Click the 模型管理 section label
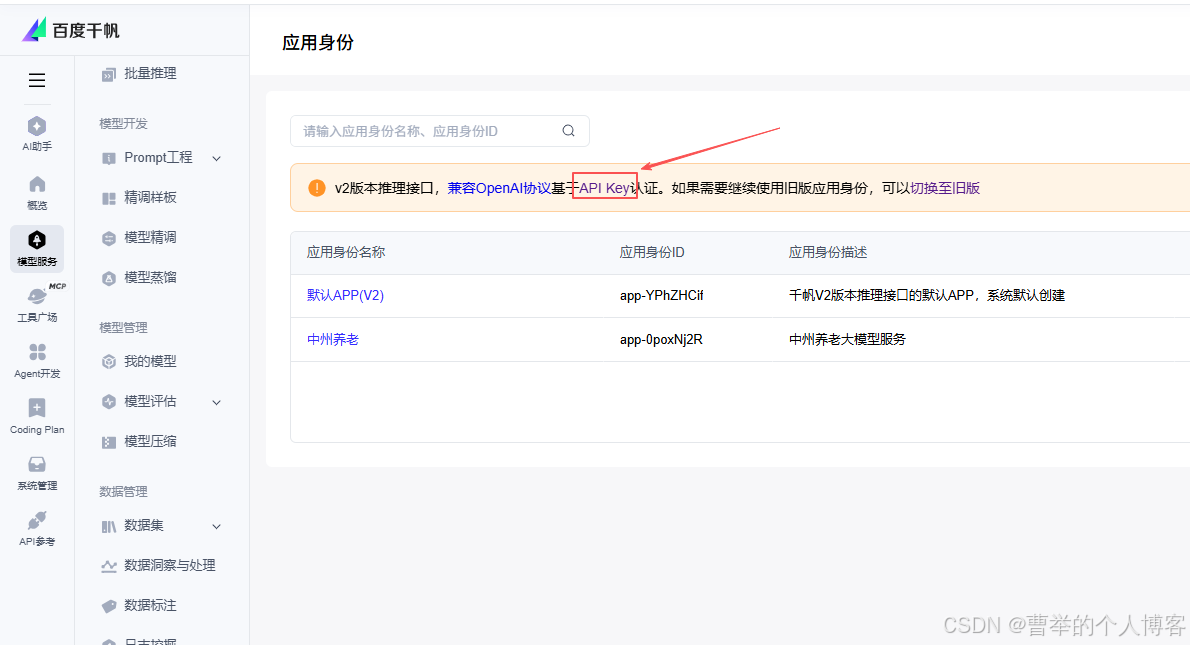 tap(123, 327)
